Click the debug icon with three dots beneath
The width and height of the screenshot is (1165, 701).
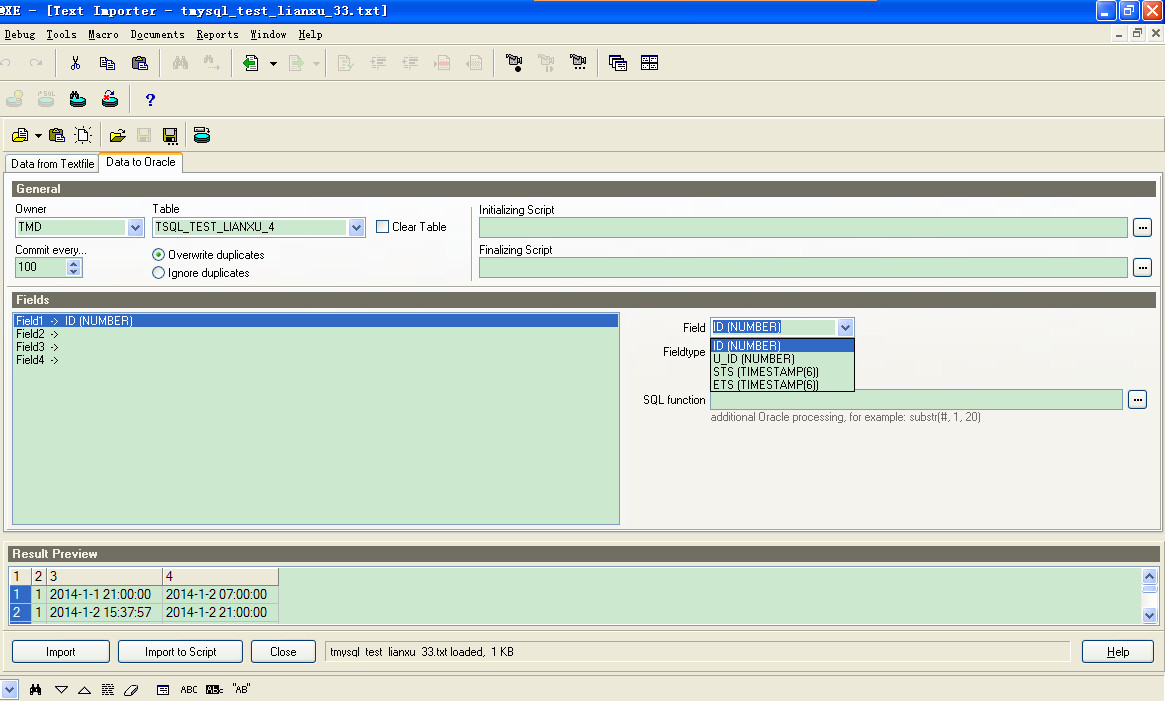[578, 62]
